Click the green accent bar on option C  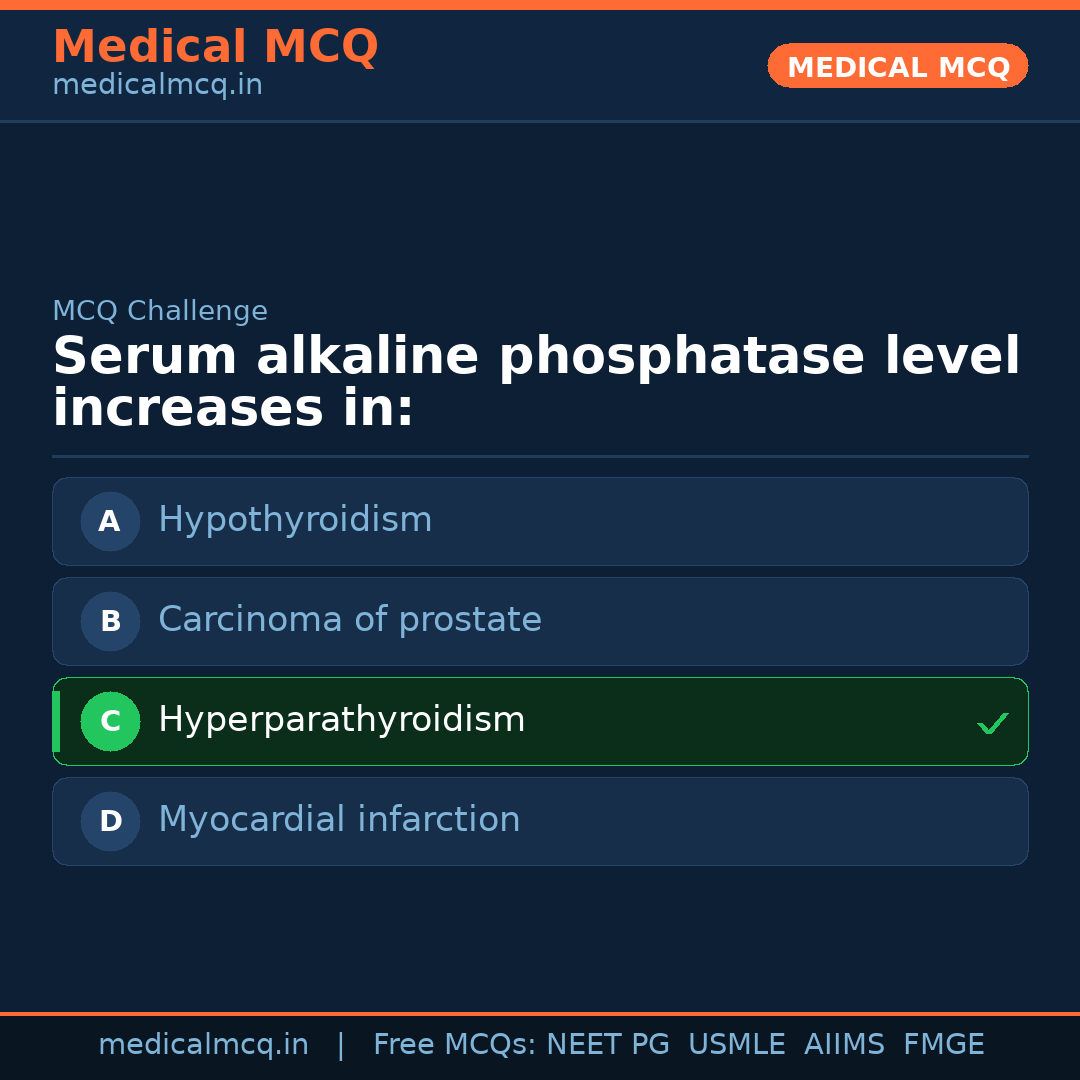tap(56, 721)
